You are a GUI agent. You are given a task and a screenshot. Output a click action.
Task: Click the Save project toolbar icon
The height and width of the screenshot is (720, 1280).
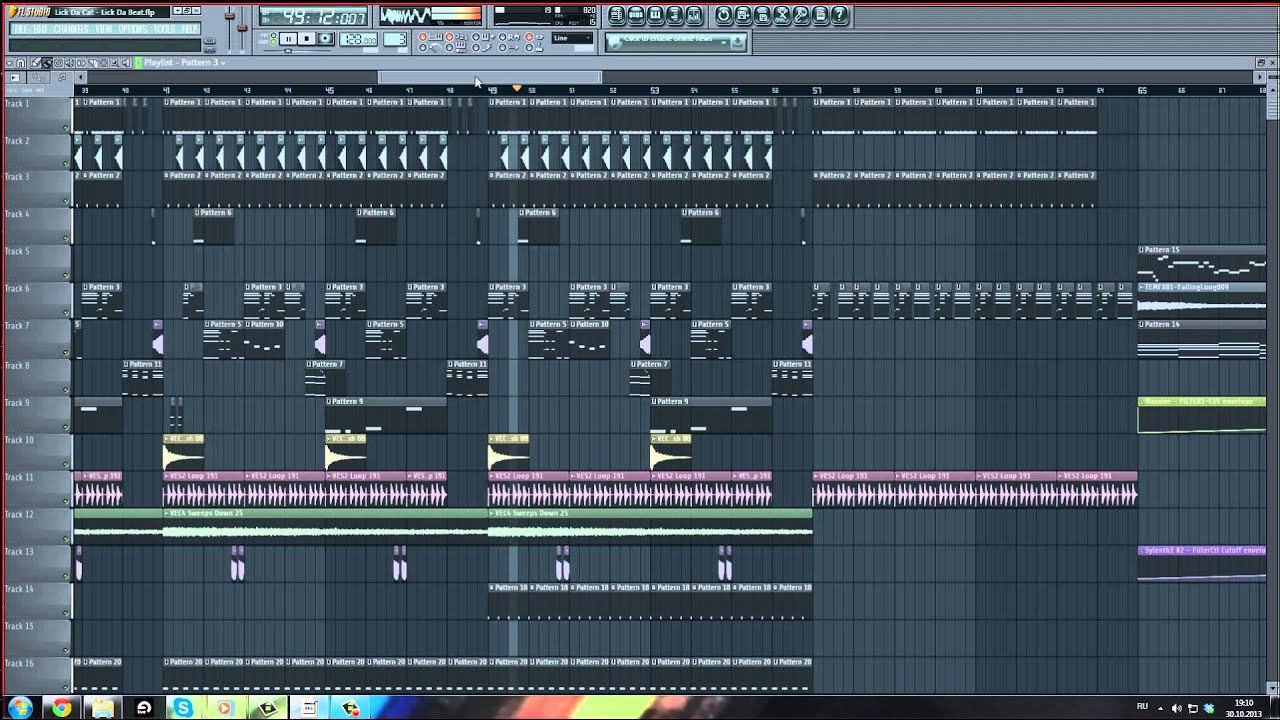(743, 15)
